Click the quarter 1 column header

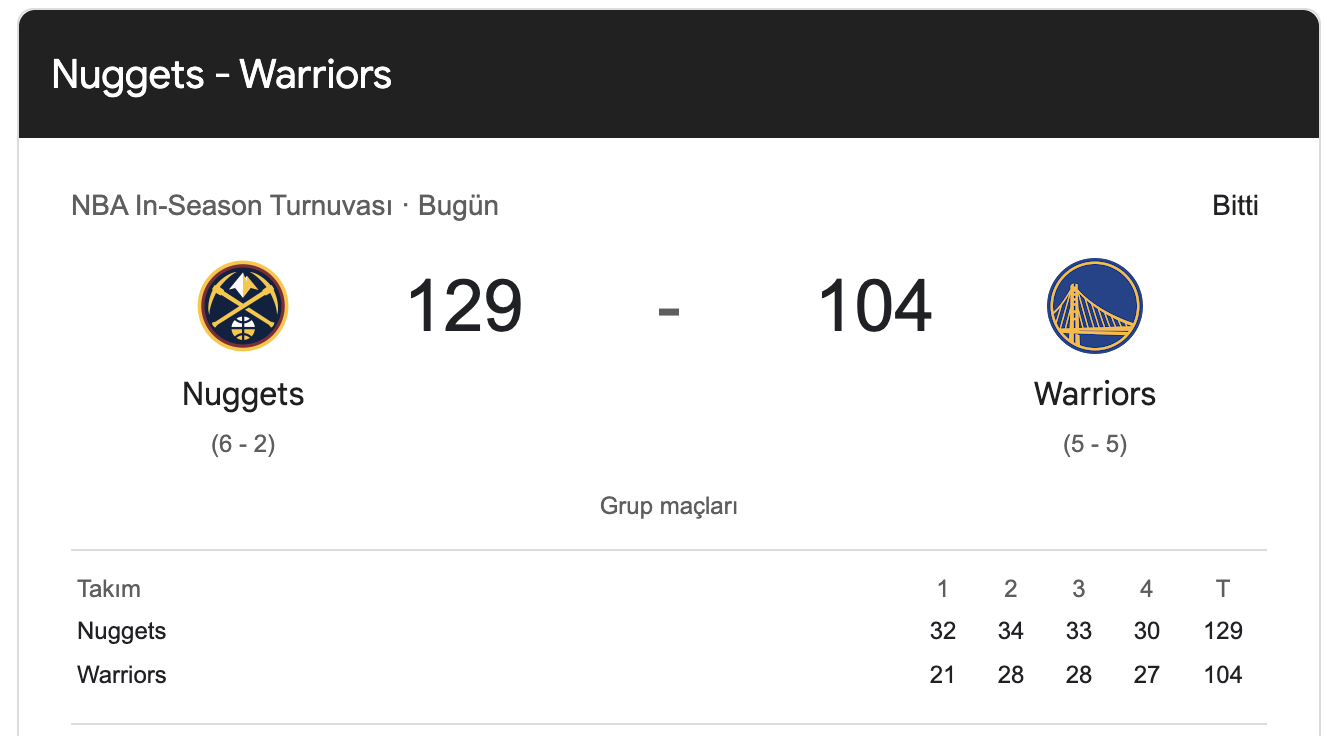(942, 589)
